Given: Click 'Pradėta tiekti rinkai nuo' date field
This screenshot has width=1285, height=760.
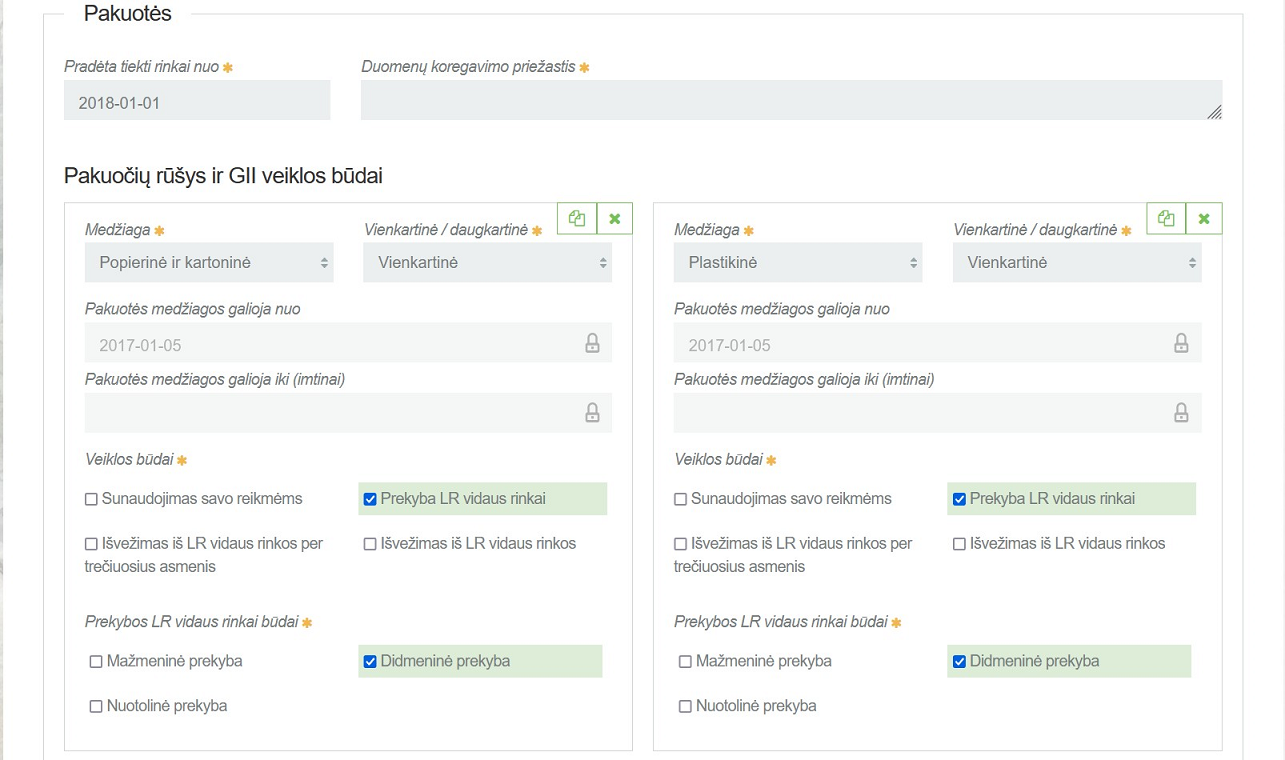Looking at the screenshot, I should pos(197,101).
